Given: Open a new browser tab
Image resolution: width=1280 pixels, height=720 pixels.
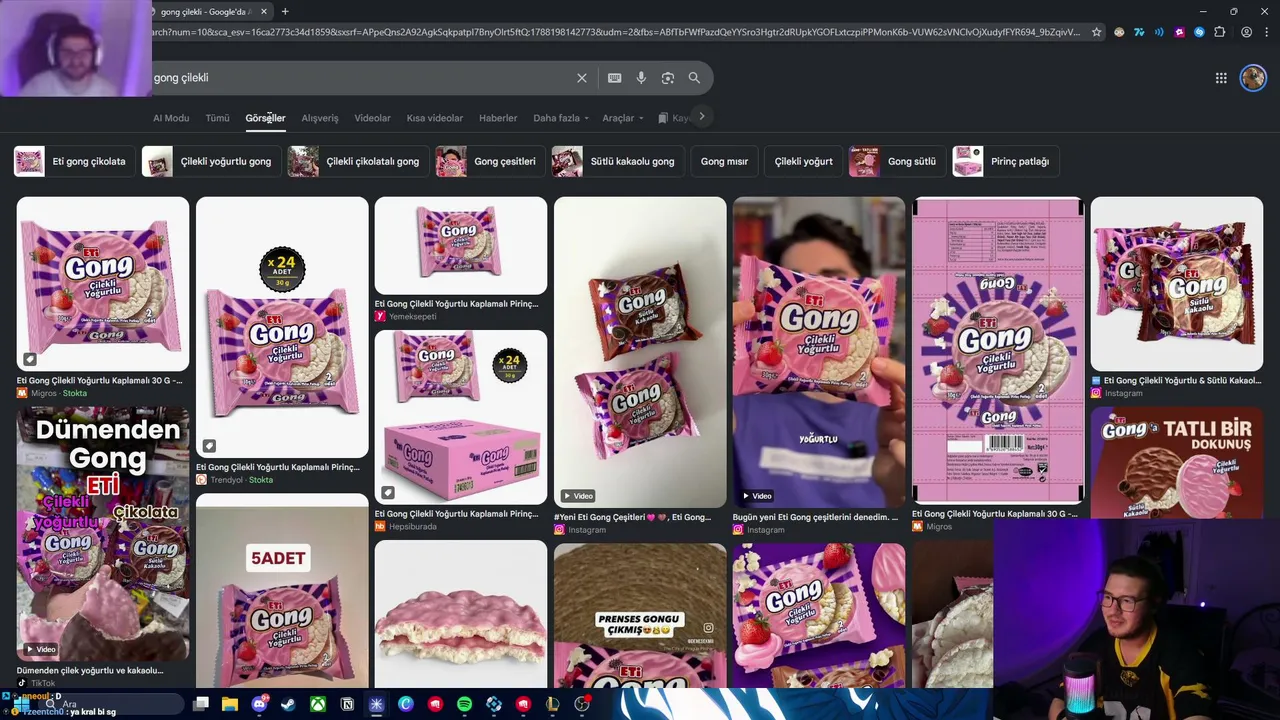Looking at the screenshot, I should pos(285,11).
